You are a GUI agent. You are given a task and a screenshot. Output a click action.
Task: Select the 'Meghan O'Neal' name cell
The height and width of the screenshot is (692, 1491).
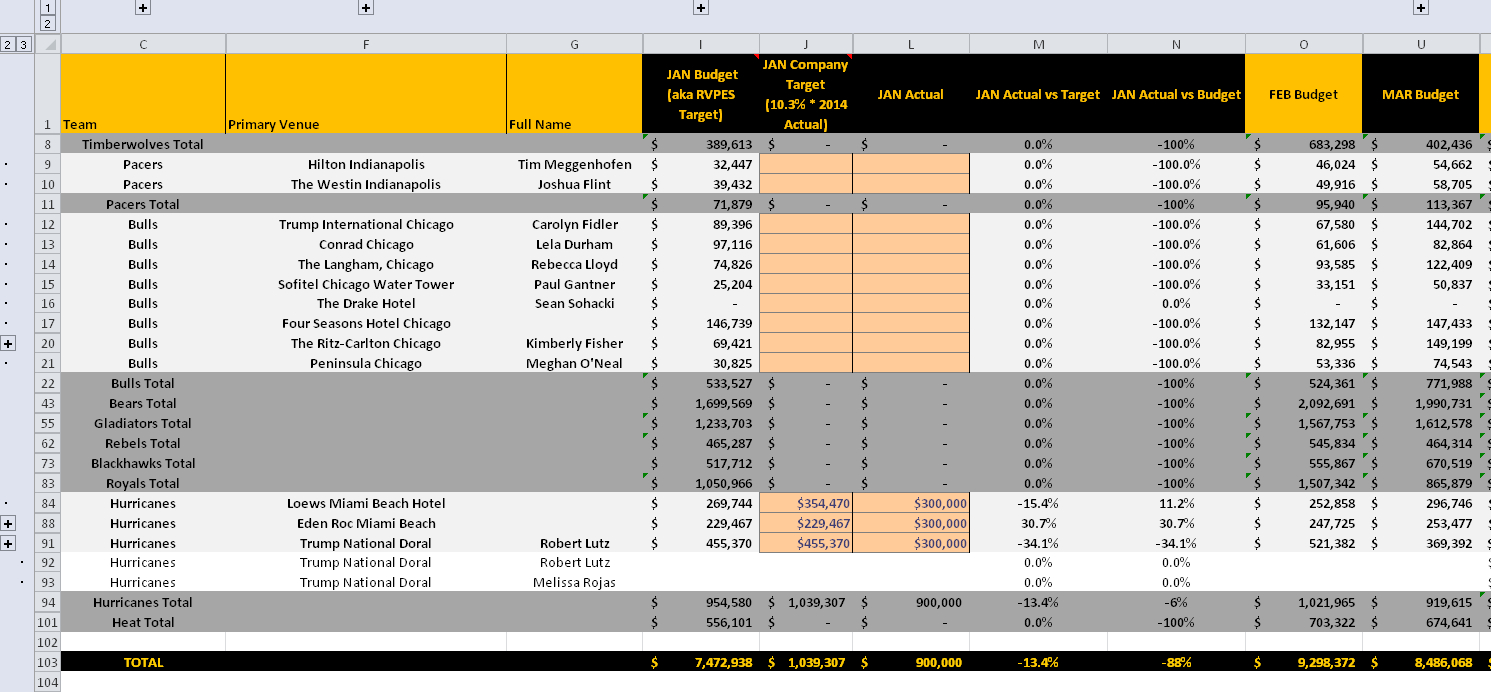(x=574, y=363)
